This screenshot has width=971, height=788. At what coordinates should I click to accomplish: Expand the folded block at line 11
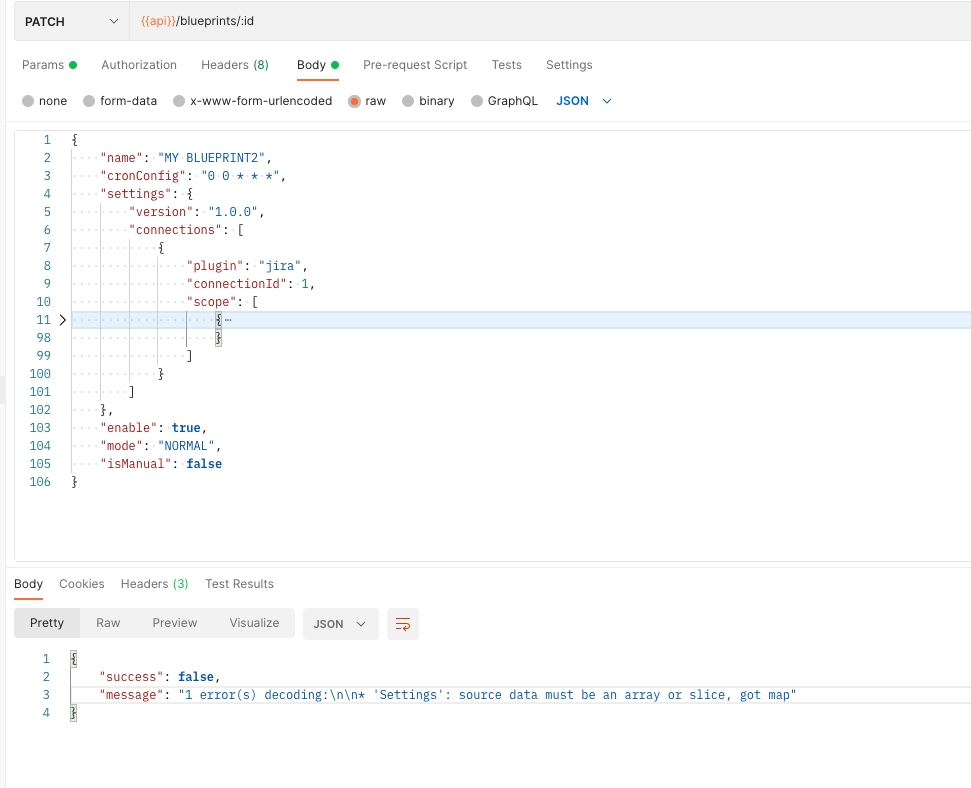pos(63,320)
